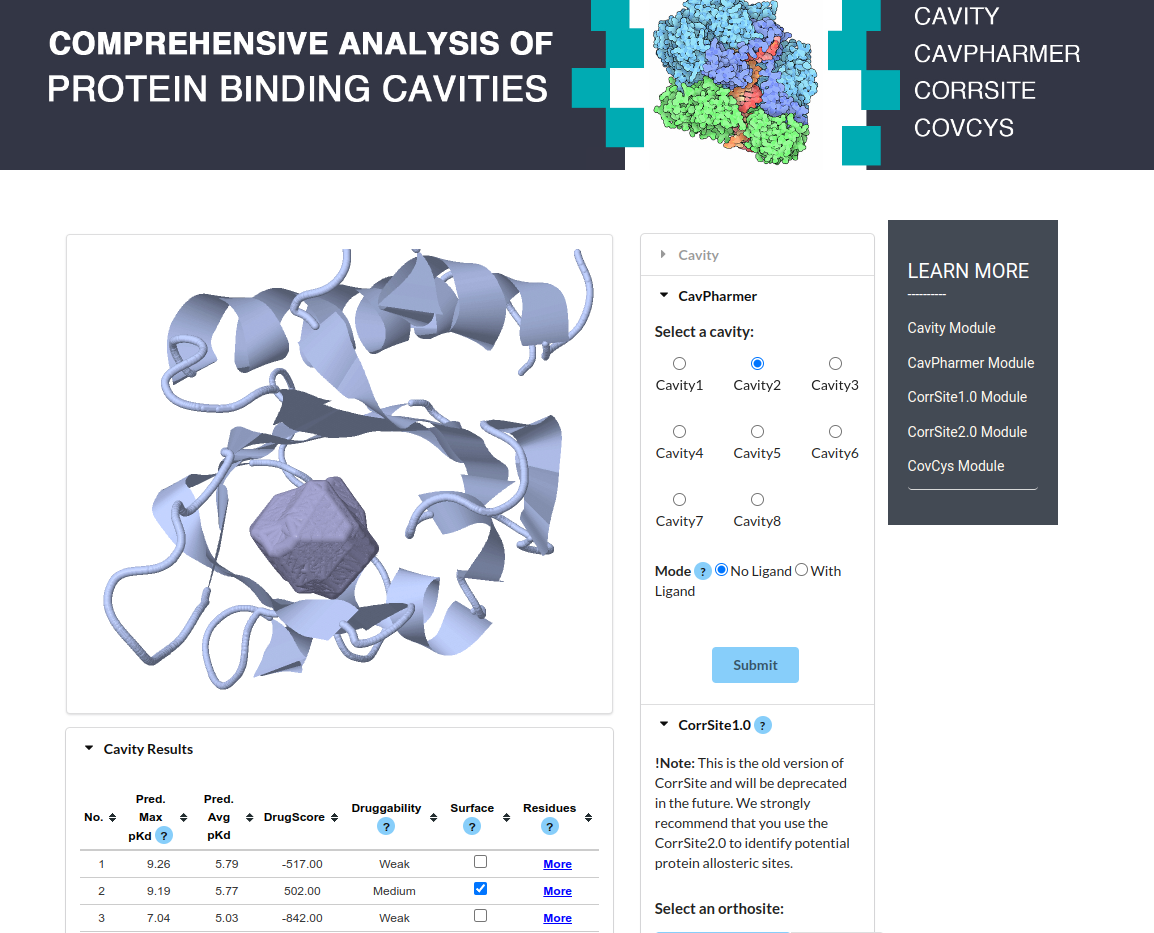The height and width of the screenshot is (933, 1154).
Task: Enable the Surface checkbox for cavity 1
Action: 481,862
